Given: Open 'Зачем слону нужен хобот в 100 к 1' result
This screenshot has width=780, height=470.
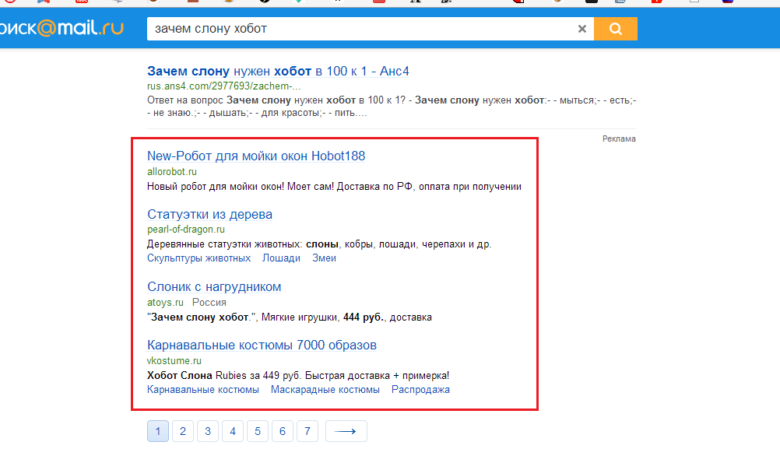Looking at the screenshot, I should pos(278,71).
